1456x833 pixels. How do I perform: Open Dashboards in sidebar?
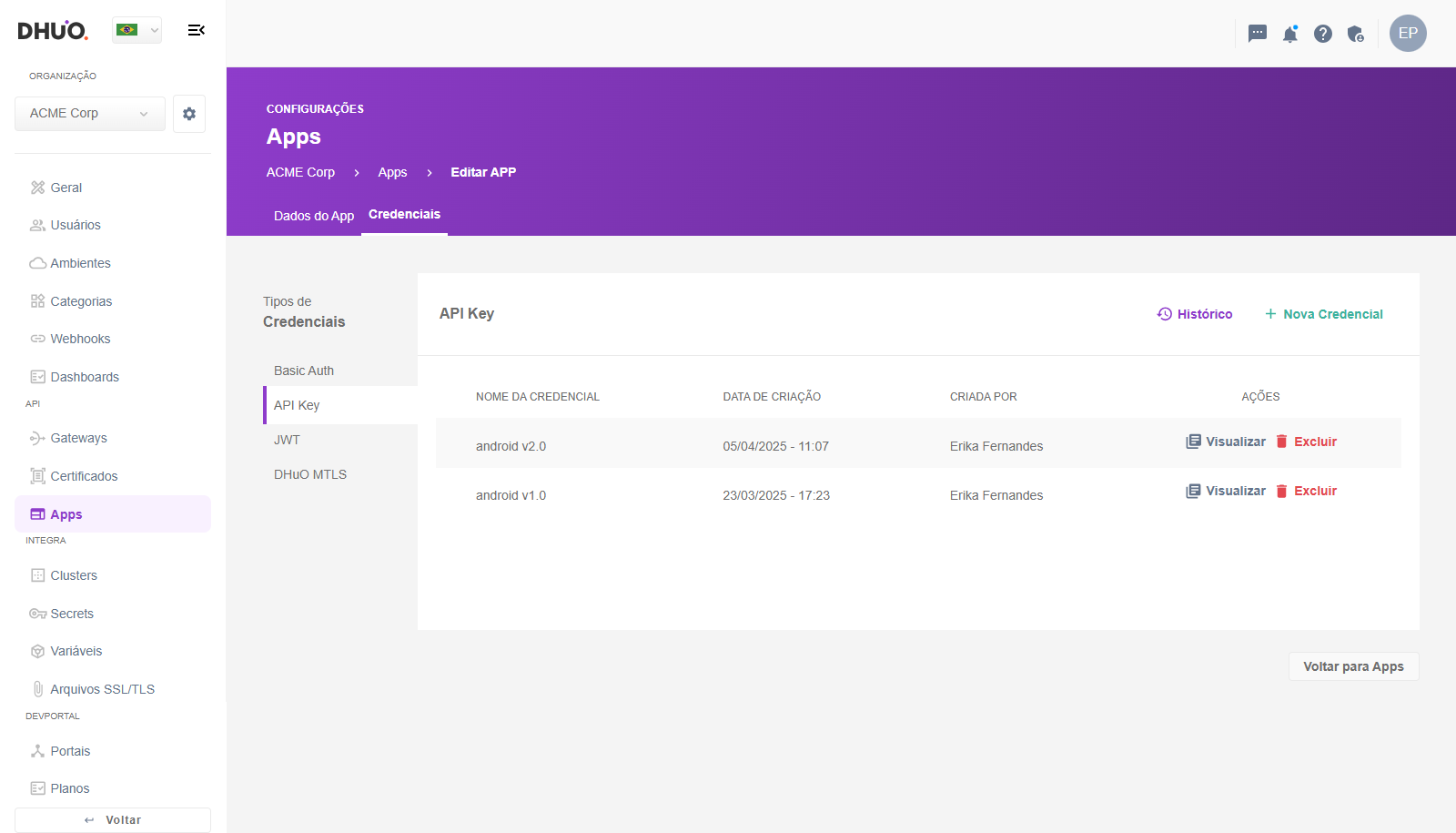(113, 377)
